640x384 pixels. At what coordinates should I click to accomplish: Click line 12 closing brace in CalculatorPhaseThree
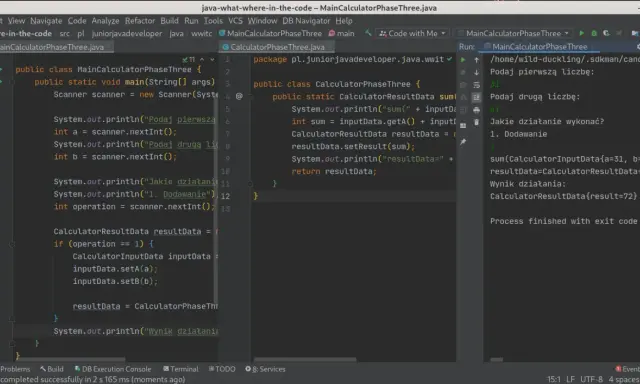pyautogui.click(x=256, y=196)
